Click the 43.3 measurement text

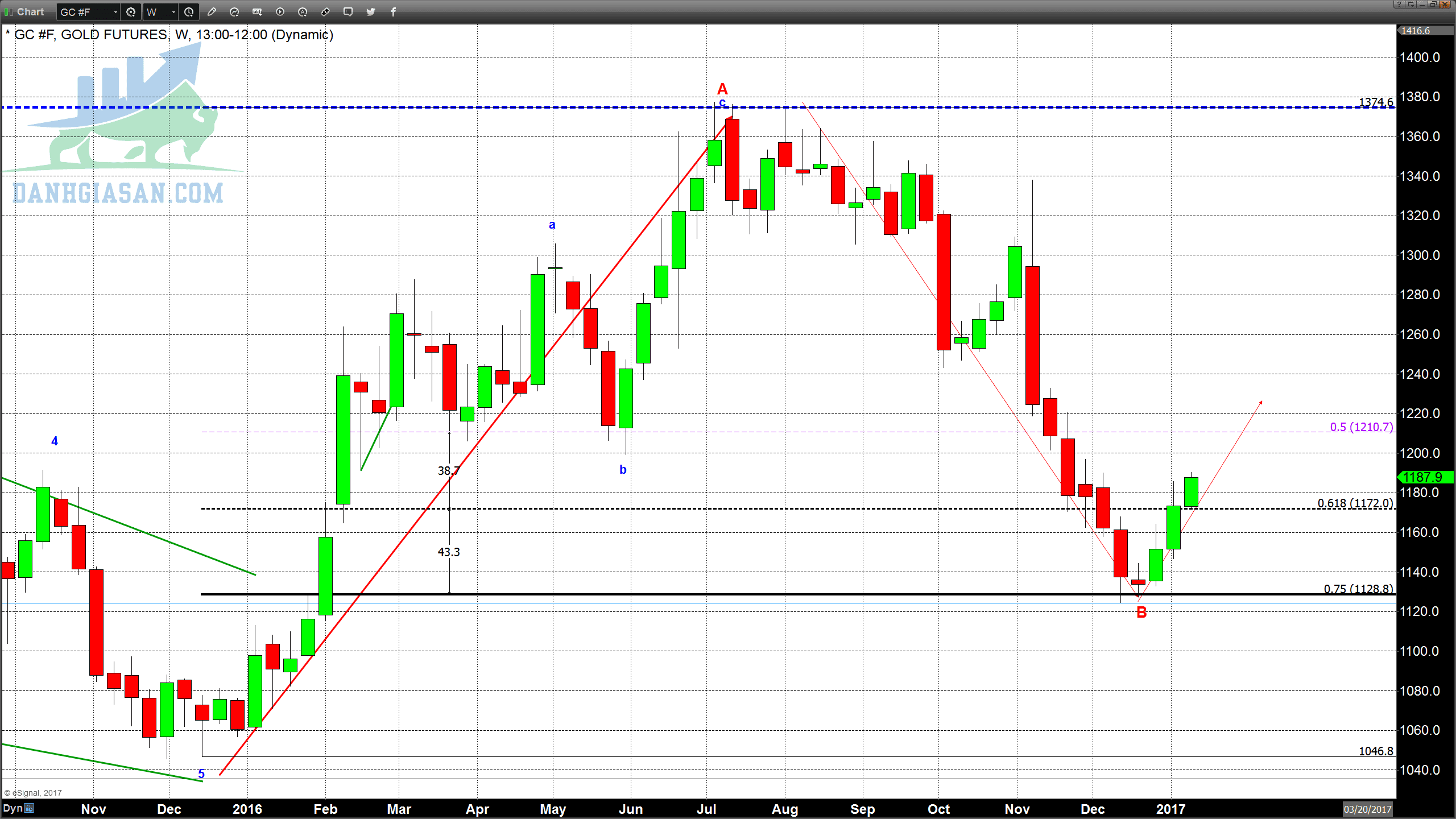[x=449, y=552]
